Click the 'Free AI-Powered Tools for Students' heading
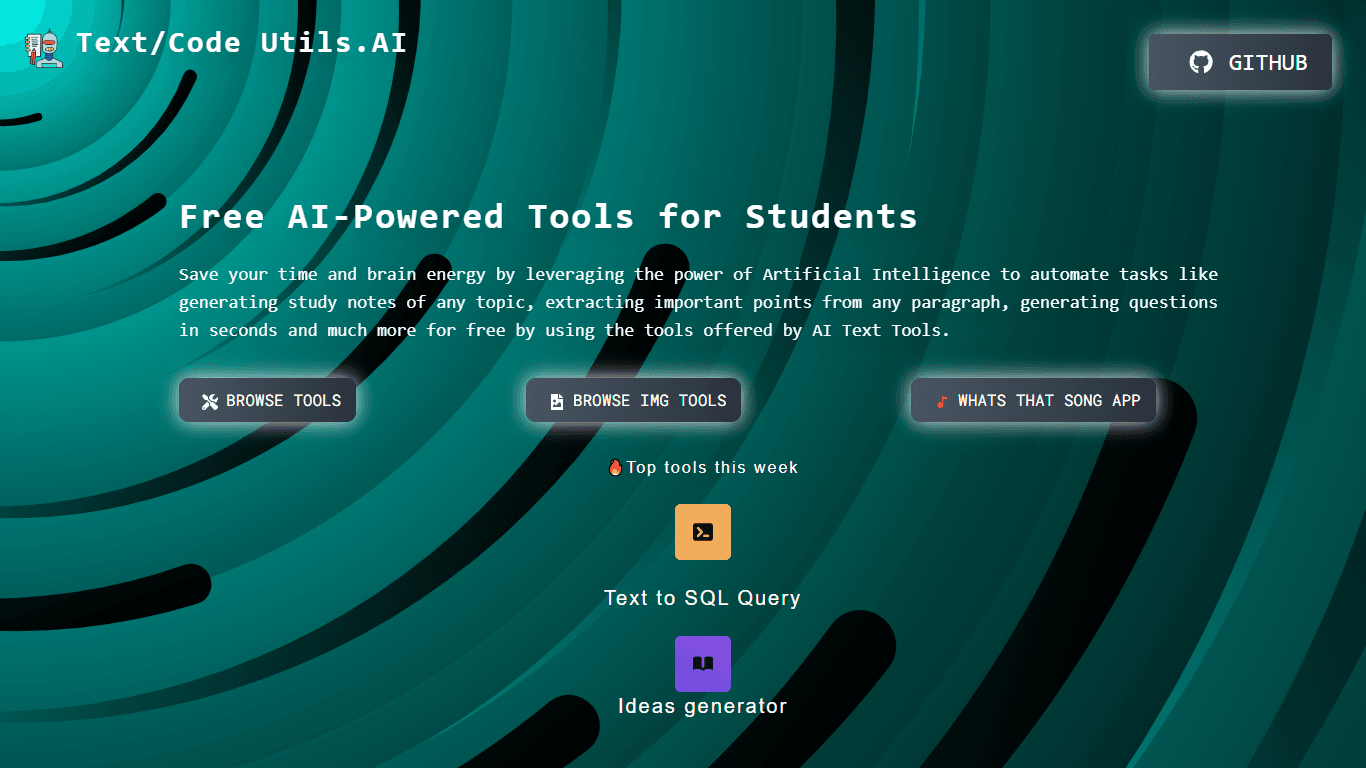 548,216
